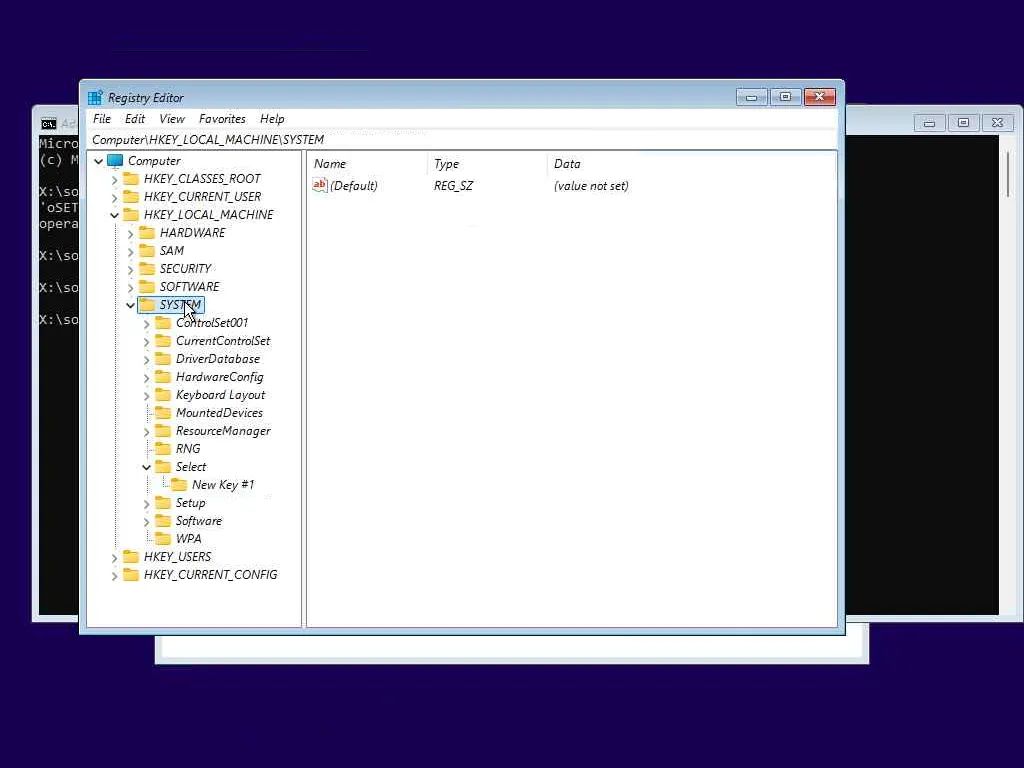Image resolution: width=1024 pixels, height=768 pixels.
Task: Click the WPA folder icon
Action: point(163,539)
